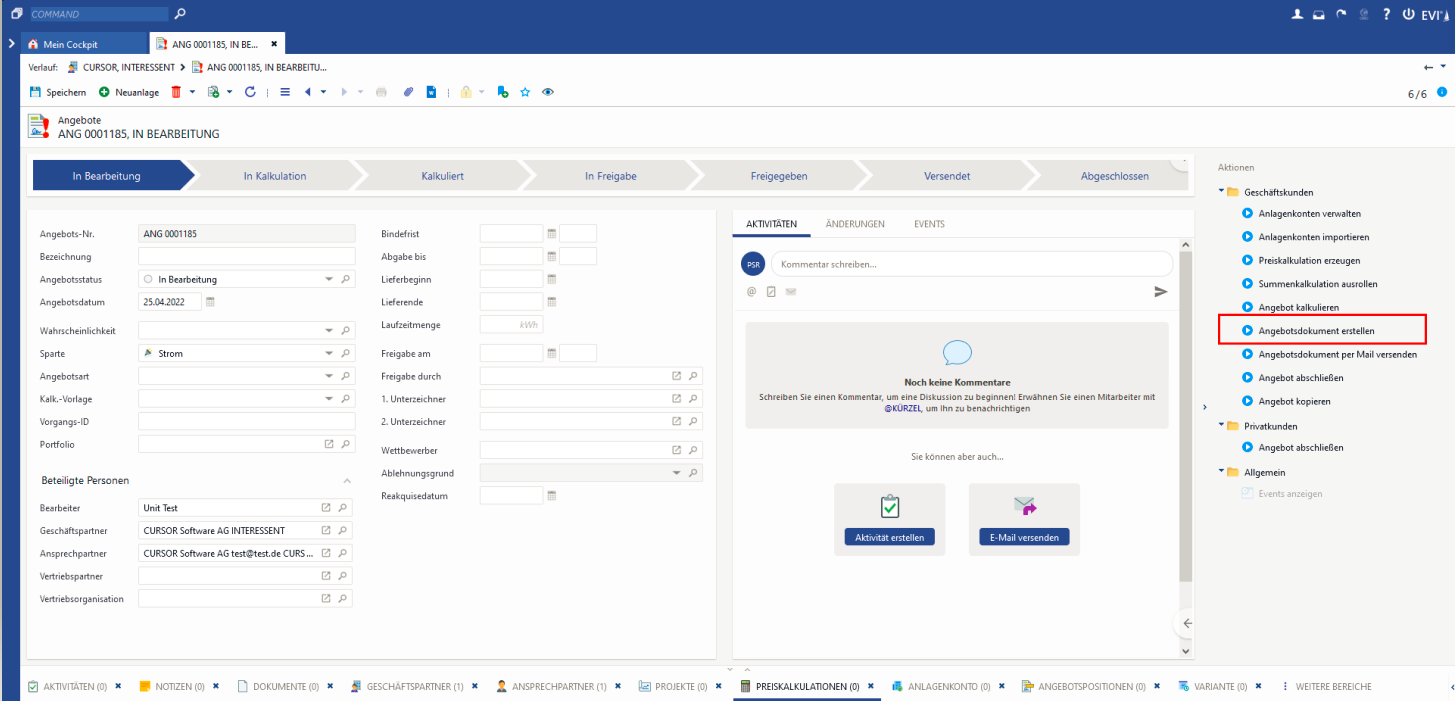Click the send comment arrow icon
This screenshot has width=1455, height=701.
coord(1160,292)
